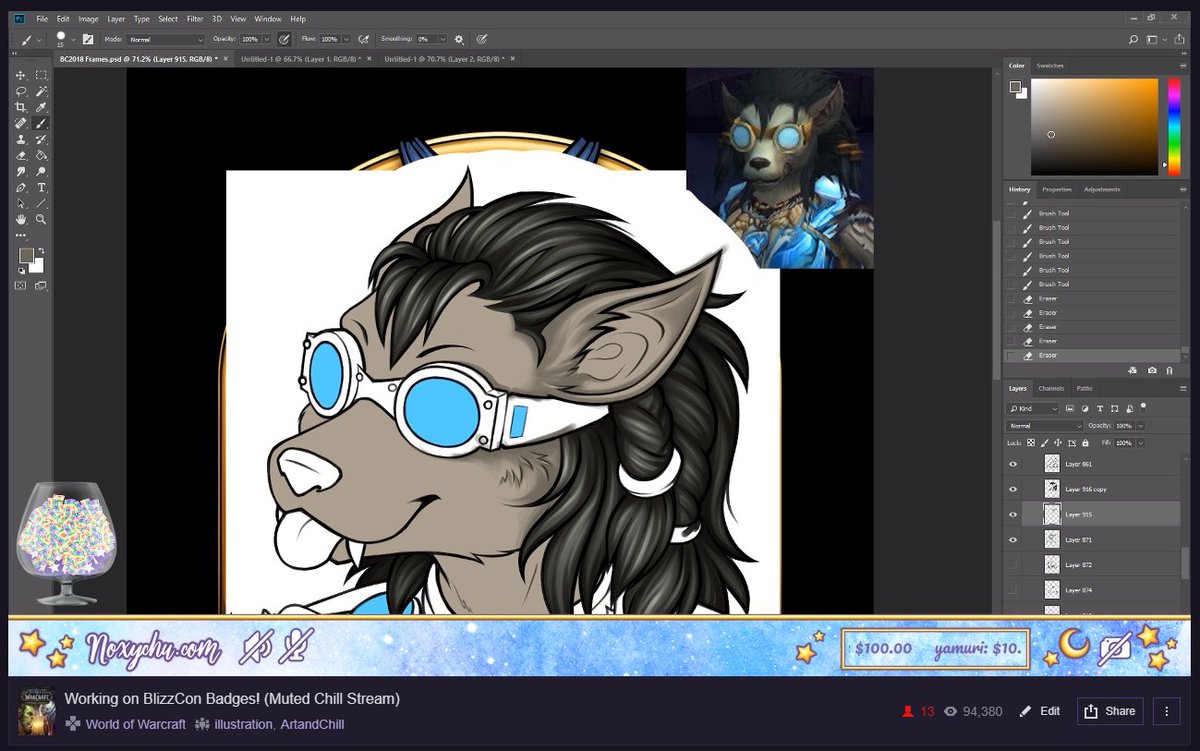Screen dimensions: 1200x751
Task: Select the Eyedropper tool
Action: 41,107
